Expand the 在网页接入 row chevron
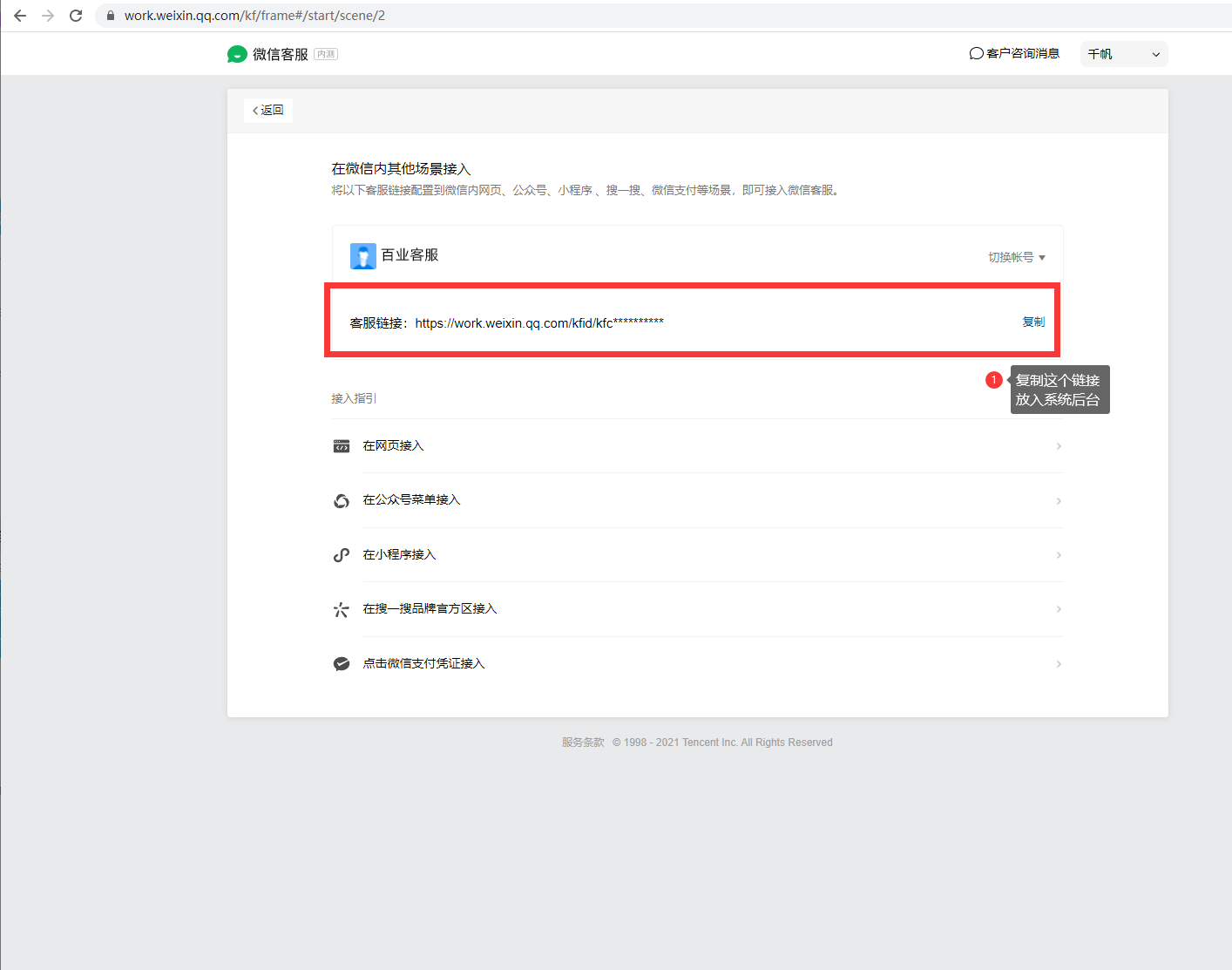 coord(1059,446)
